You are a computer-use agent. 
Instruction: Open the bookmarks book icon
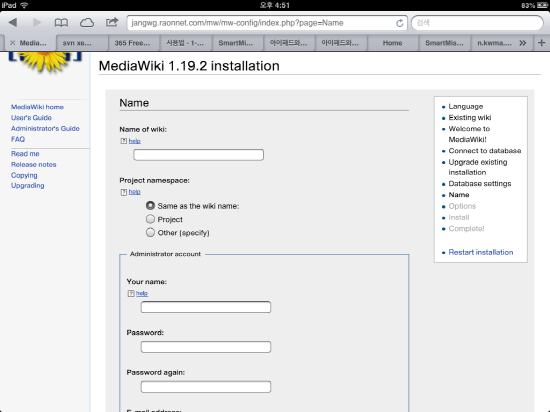click(61, 23)
